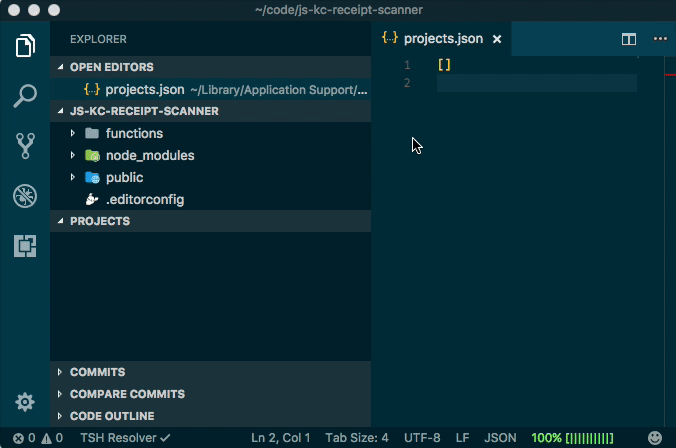Click the public folder icon
Screen dimensions: 676x448
[x=92, y=177]
